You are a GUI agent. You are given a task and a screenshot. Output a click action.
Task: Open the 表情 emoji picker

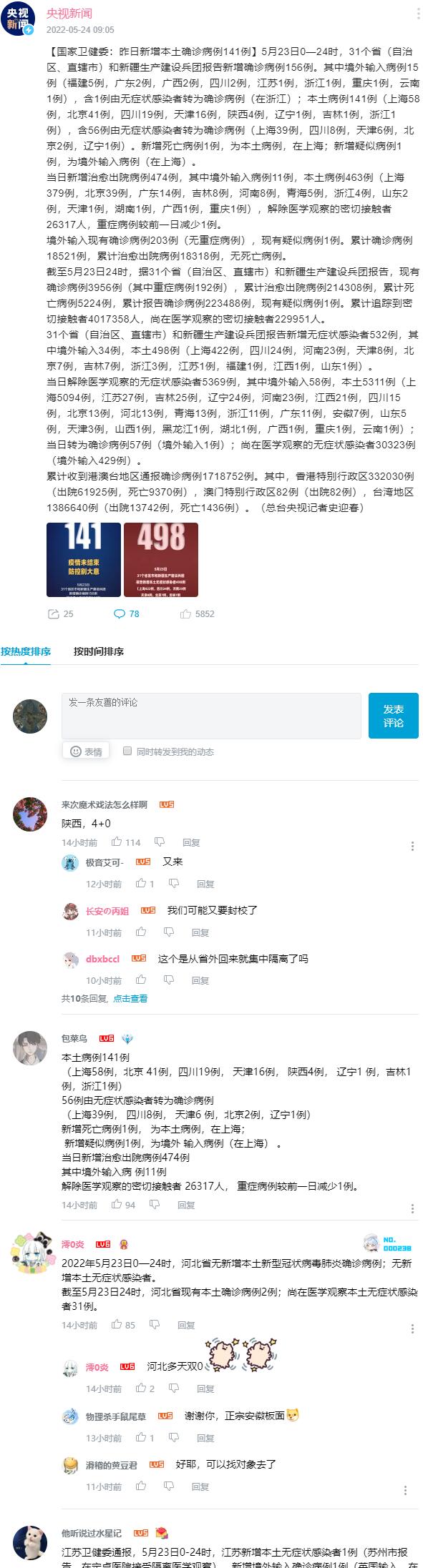click(x=86, y=751)
